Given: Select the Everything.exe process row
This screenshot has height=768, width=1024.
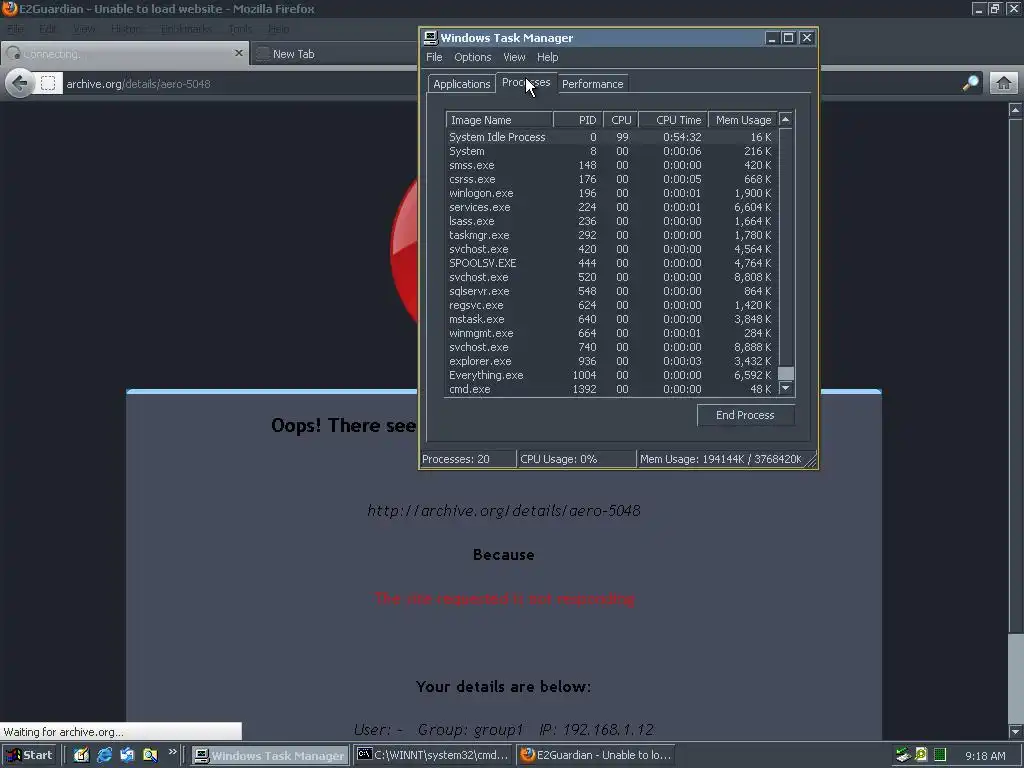Looking at the screenshot, I should click(x=611, y=376).
